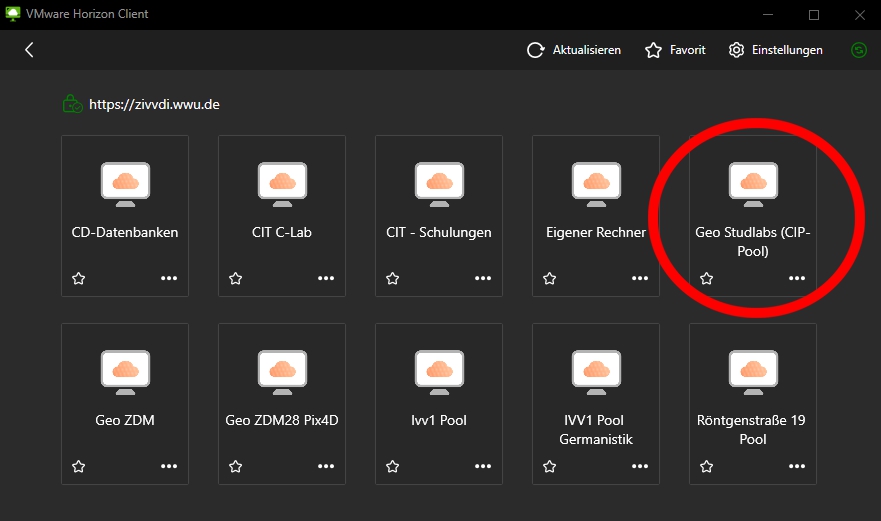Click the server URL https://zivvdi.wwu.de

[x=155, y=105]
